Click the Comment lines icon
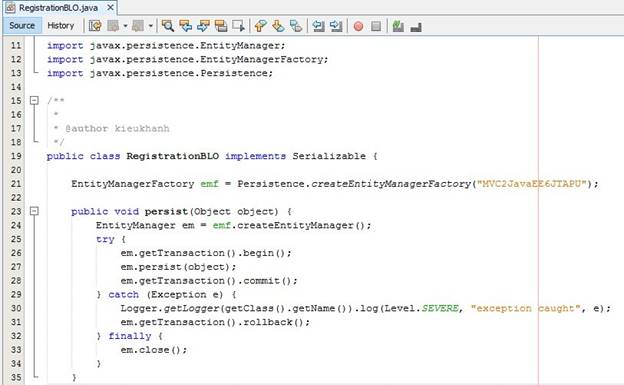 [x=398, y=26]
